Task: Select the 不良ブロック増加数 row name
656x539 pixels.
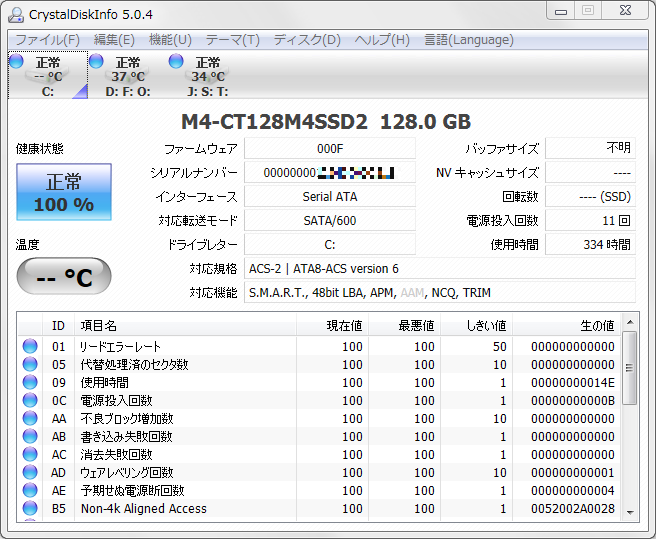Action: (x=127, y=418)
